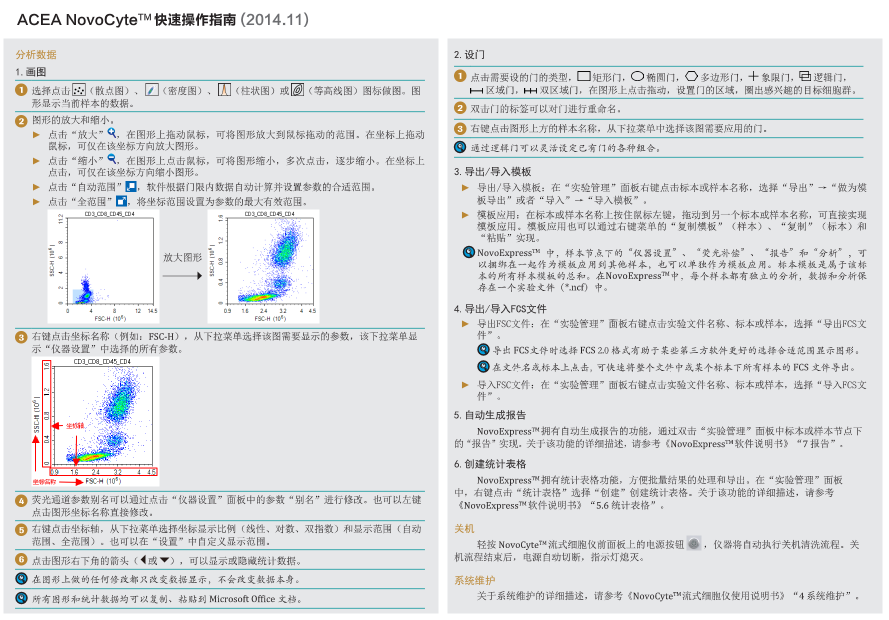
Task: Click the heading 4. 导出/导入FCS文件
Action: [501, 308]
